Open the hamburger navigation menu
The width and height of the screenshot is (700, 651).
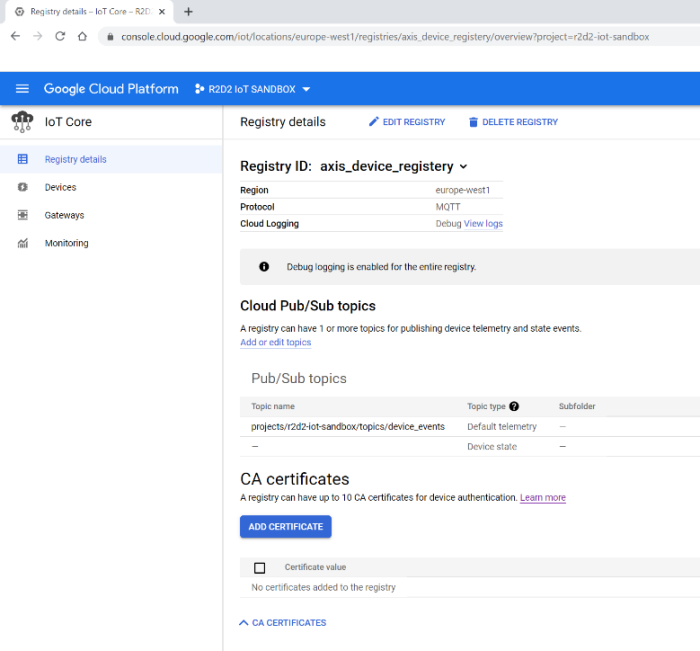[x=22, y=89]
